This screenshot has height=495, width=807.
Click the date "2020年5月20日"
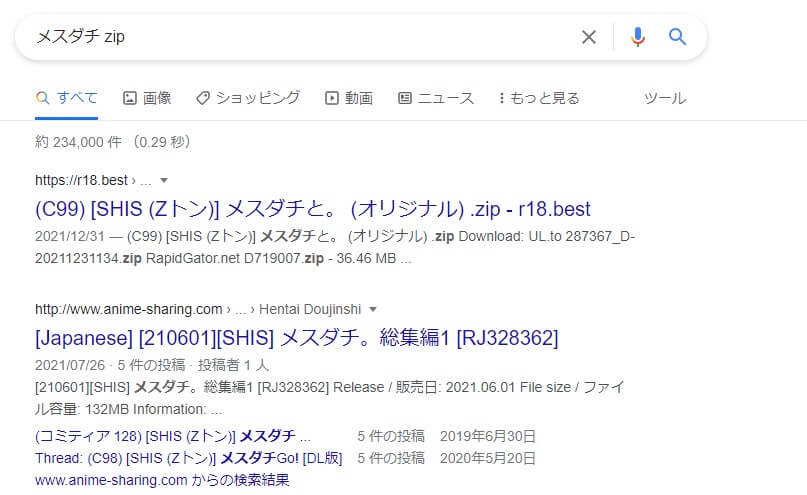pyautogui.click(x=487, y=458)
